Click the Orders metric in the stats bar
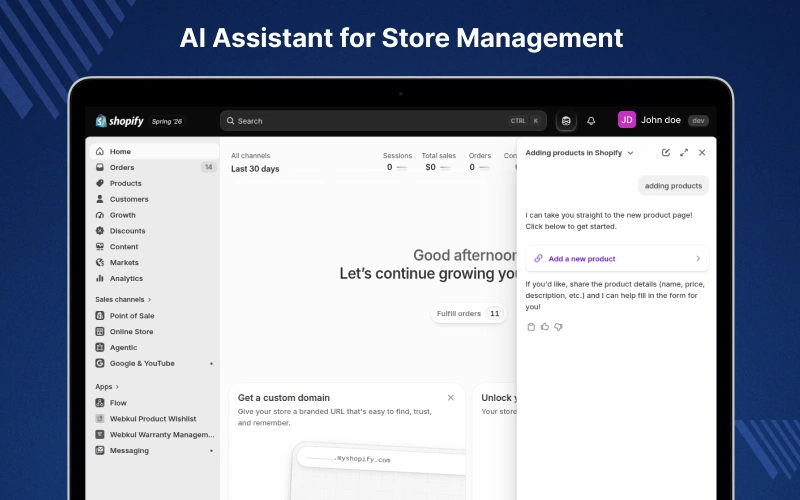 [x=480, y=162]
